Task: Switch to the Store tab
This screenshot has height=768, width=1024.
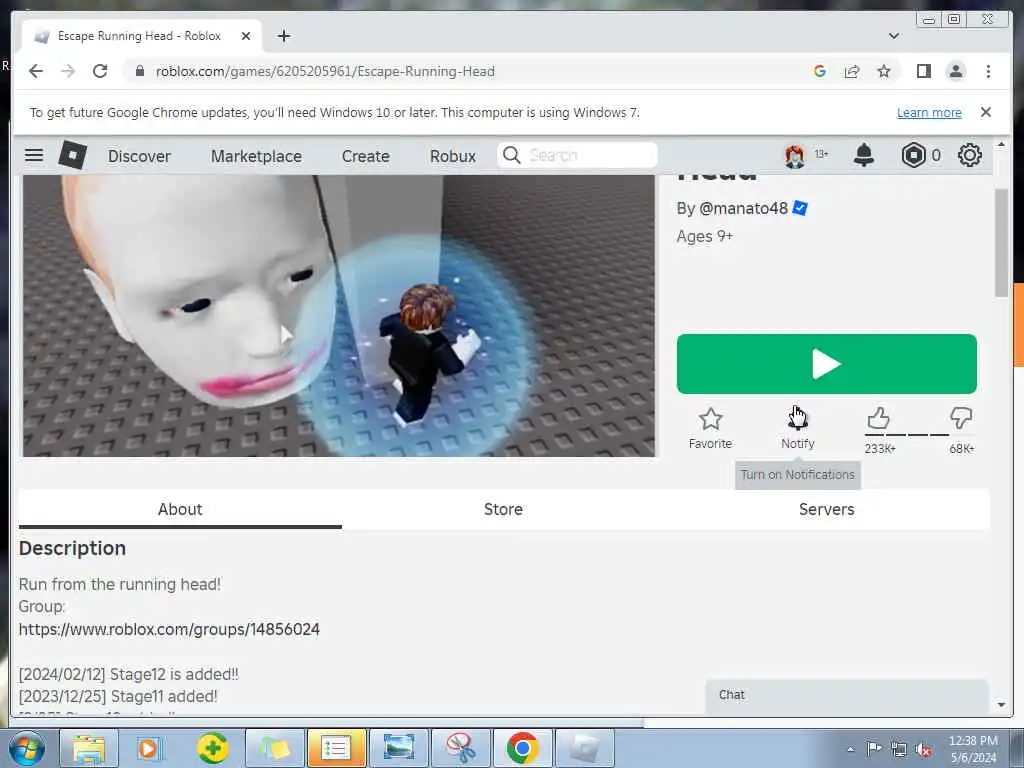Action: (503, 509)
